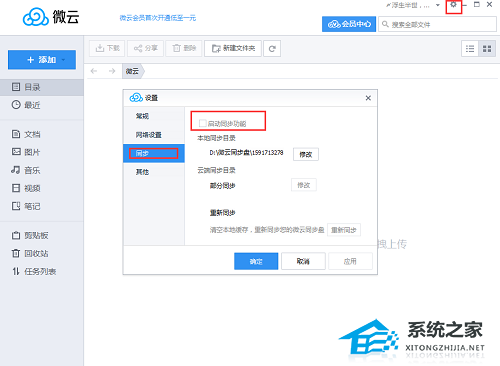
Task: Open the username account dropdown arrow
Action: (x=438, y=5)
